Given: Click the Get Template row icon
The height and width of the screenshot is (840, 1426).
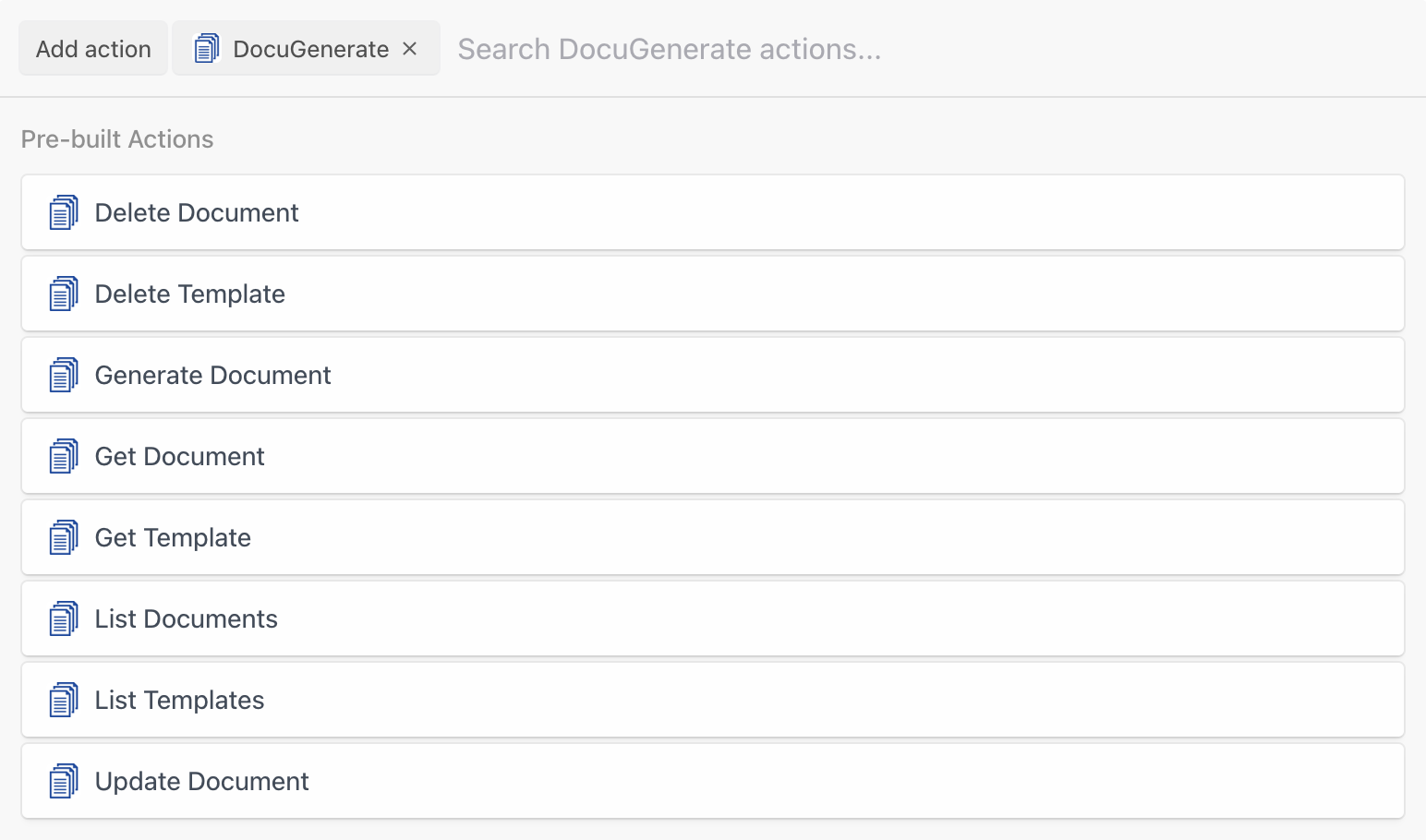Looking at the screenshot, I should point(64,538).
